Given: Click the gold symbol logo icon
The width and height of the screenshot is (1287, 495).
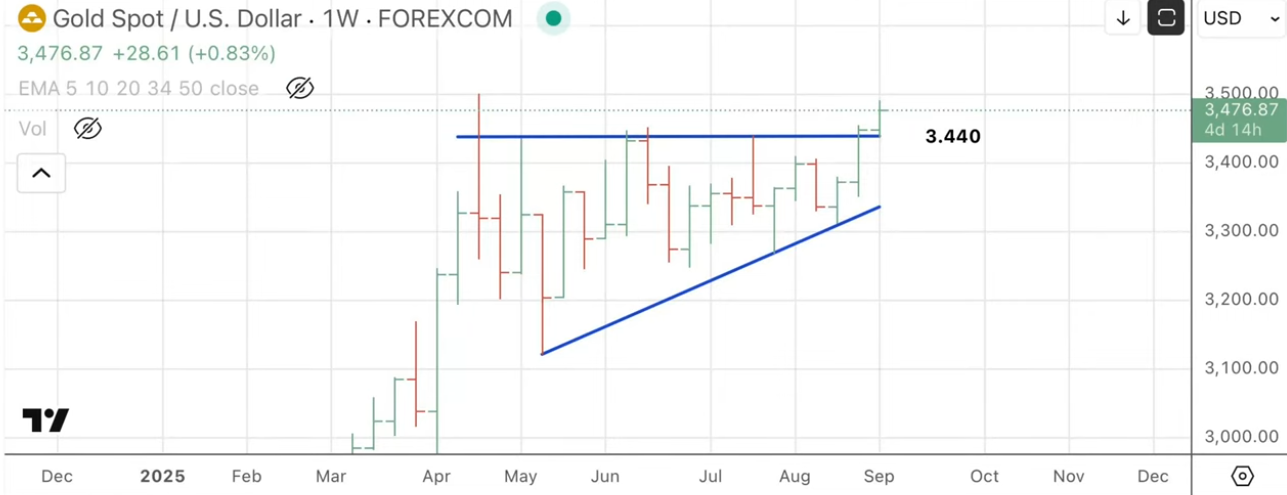Looking at the screenshot, I should (x=30, y=18).
